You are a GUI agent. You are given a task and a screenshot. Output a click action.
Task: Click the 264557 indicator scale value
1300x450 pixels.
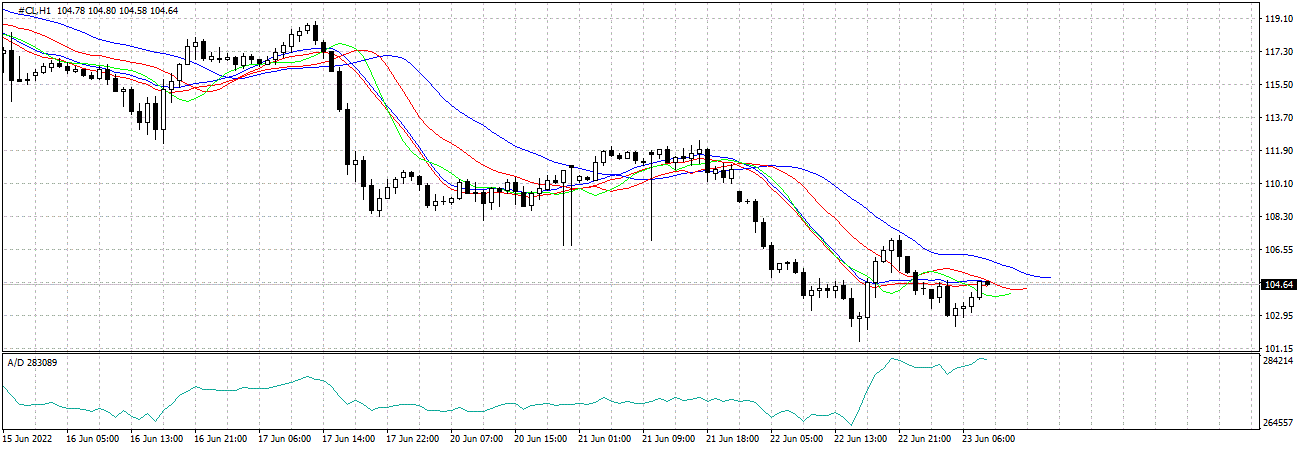[1276, 423]
